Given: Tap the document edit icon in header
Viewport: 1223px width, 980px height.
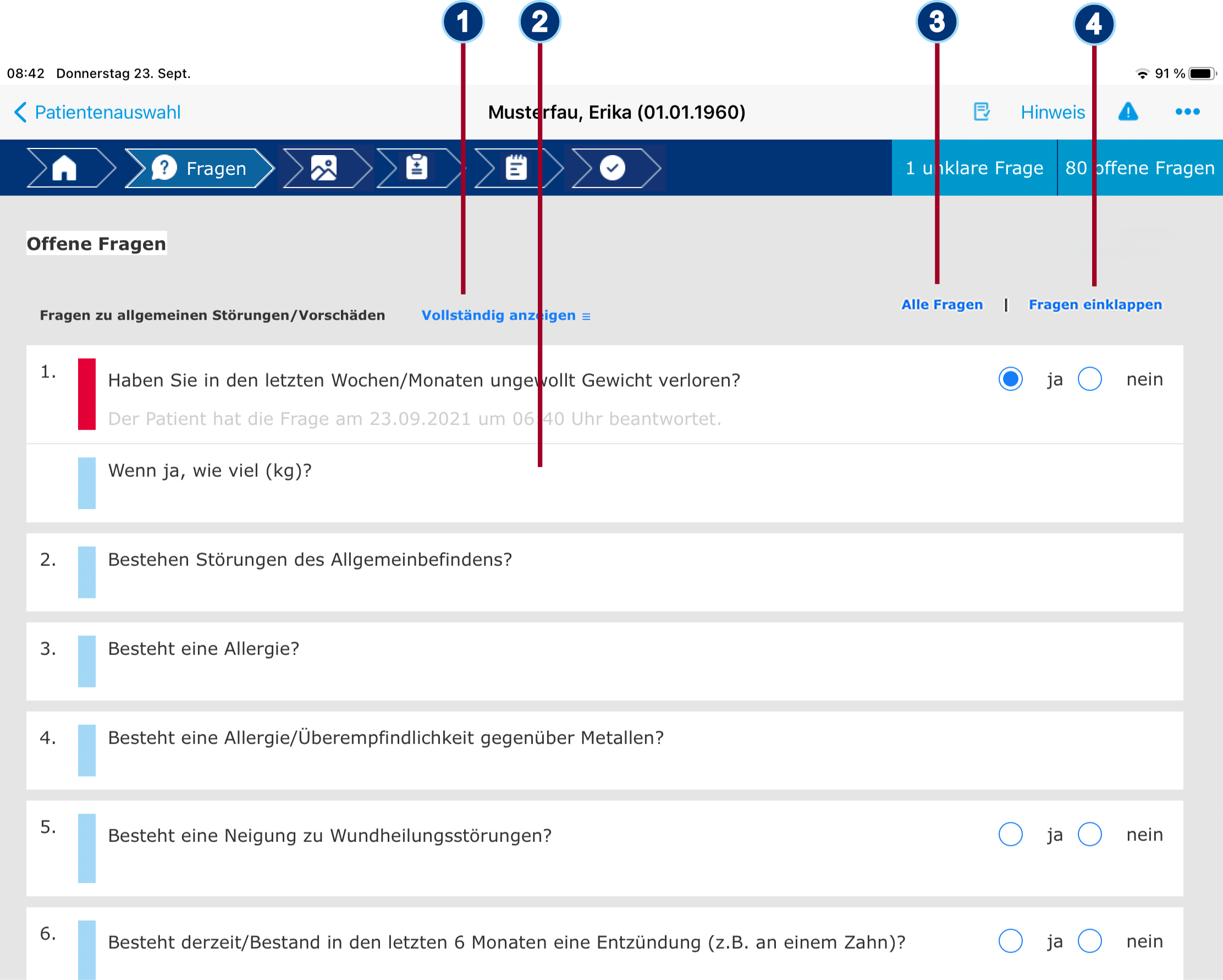Looking at the screenshot, I should click(x=982, y=112).
